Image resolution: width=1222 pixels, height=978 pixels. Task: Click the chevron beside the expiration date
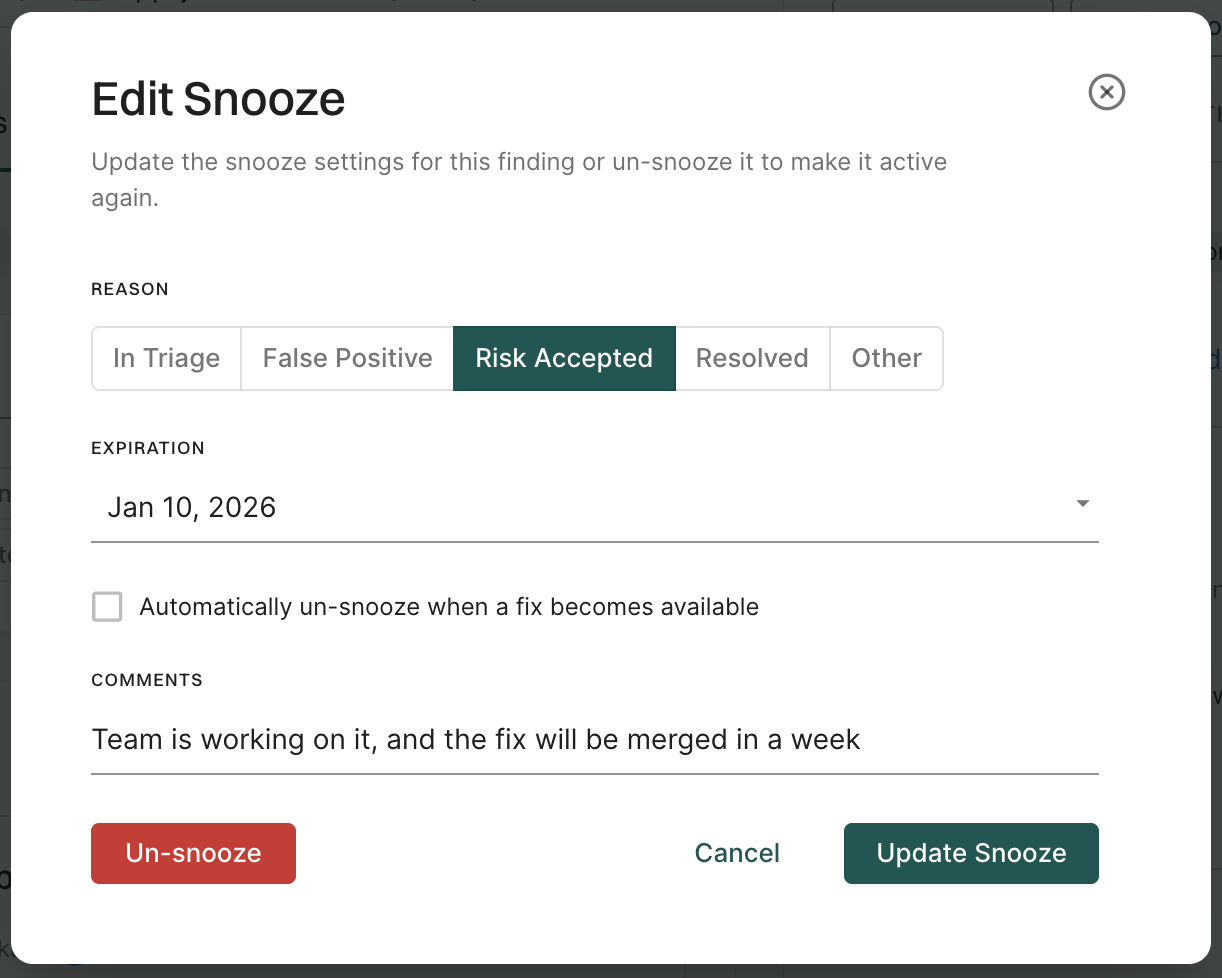coord(1082,505)
